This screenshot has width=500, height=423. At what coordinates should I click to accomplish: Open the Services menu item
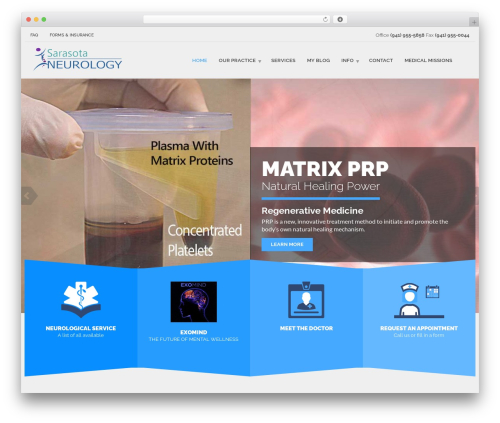click(283, 60)
